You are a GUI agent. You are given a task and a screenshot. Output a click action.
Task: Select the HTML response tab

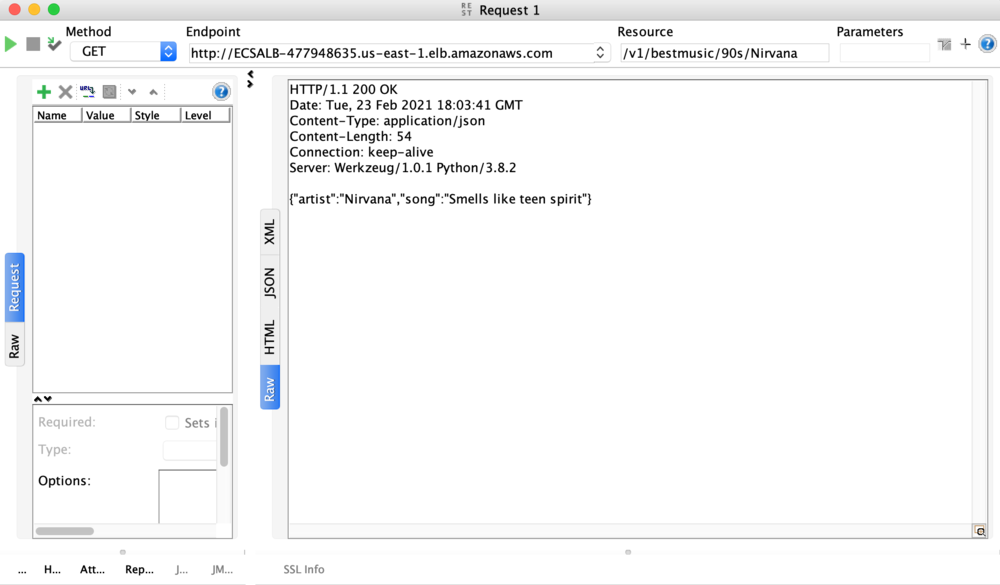pos(269,336)
